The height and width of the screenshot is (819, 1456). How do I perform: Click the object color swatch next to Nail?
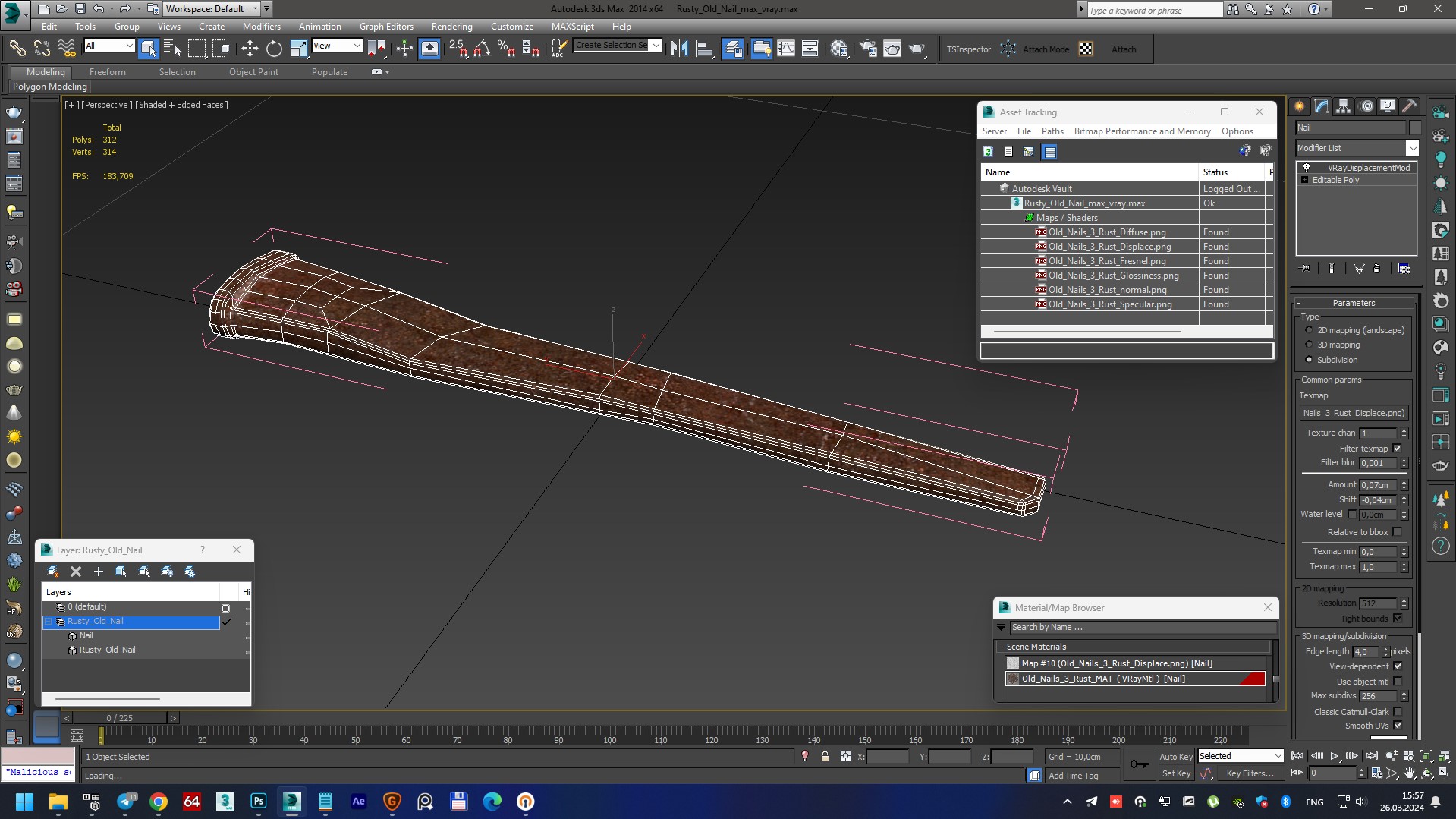click(1415, 128)
